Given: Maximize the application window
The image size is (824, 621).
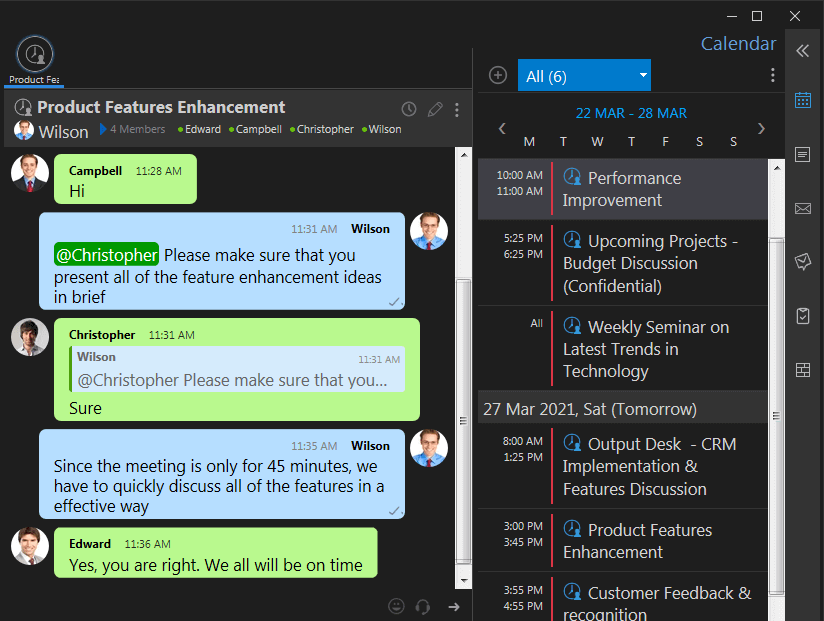Looking at the screenshot, I should (757, 16).
